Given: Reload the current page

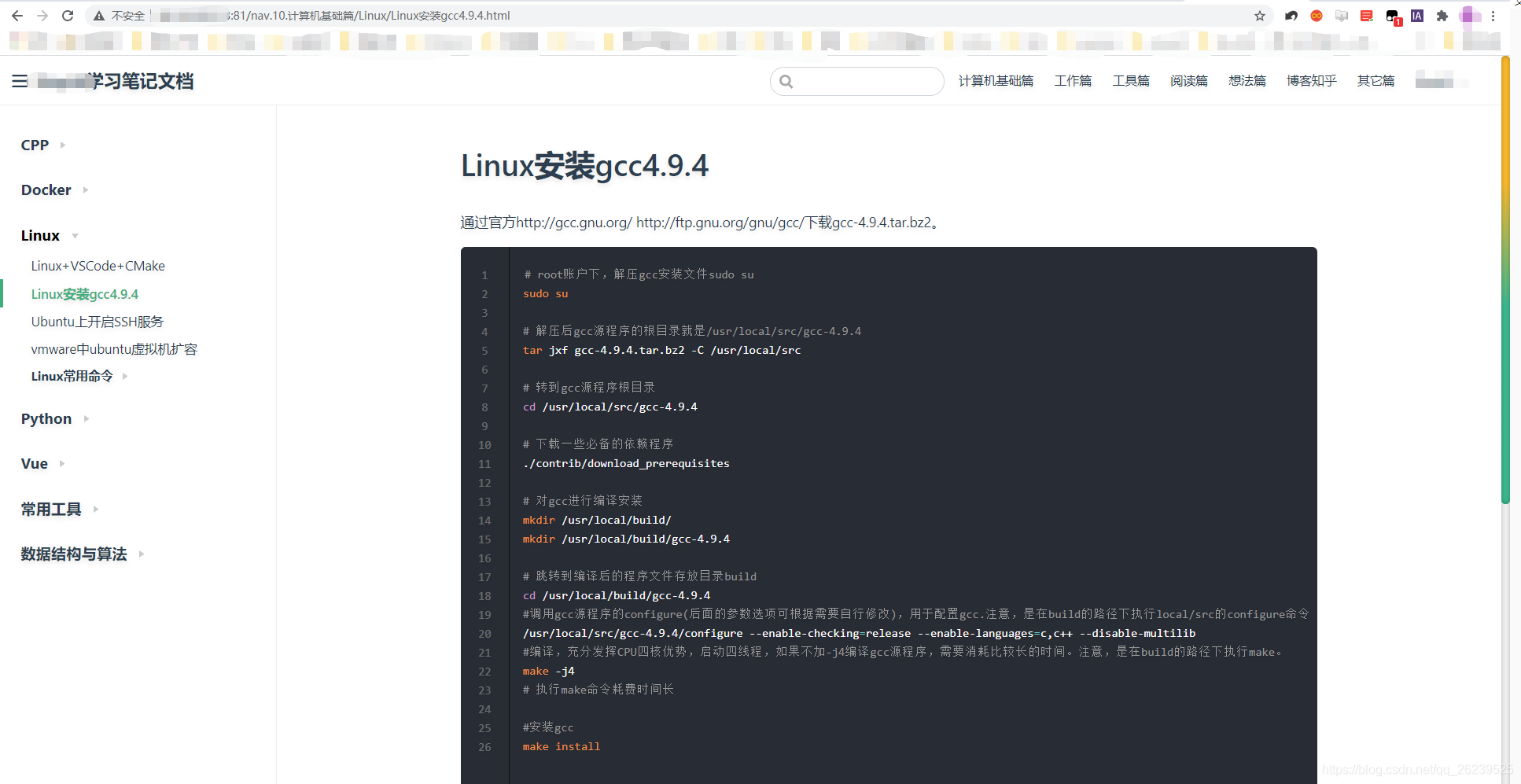Looking at the screenshot, I should coord(68,16).
